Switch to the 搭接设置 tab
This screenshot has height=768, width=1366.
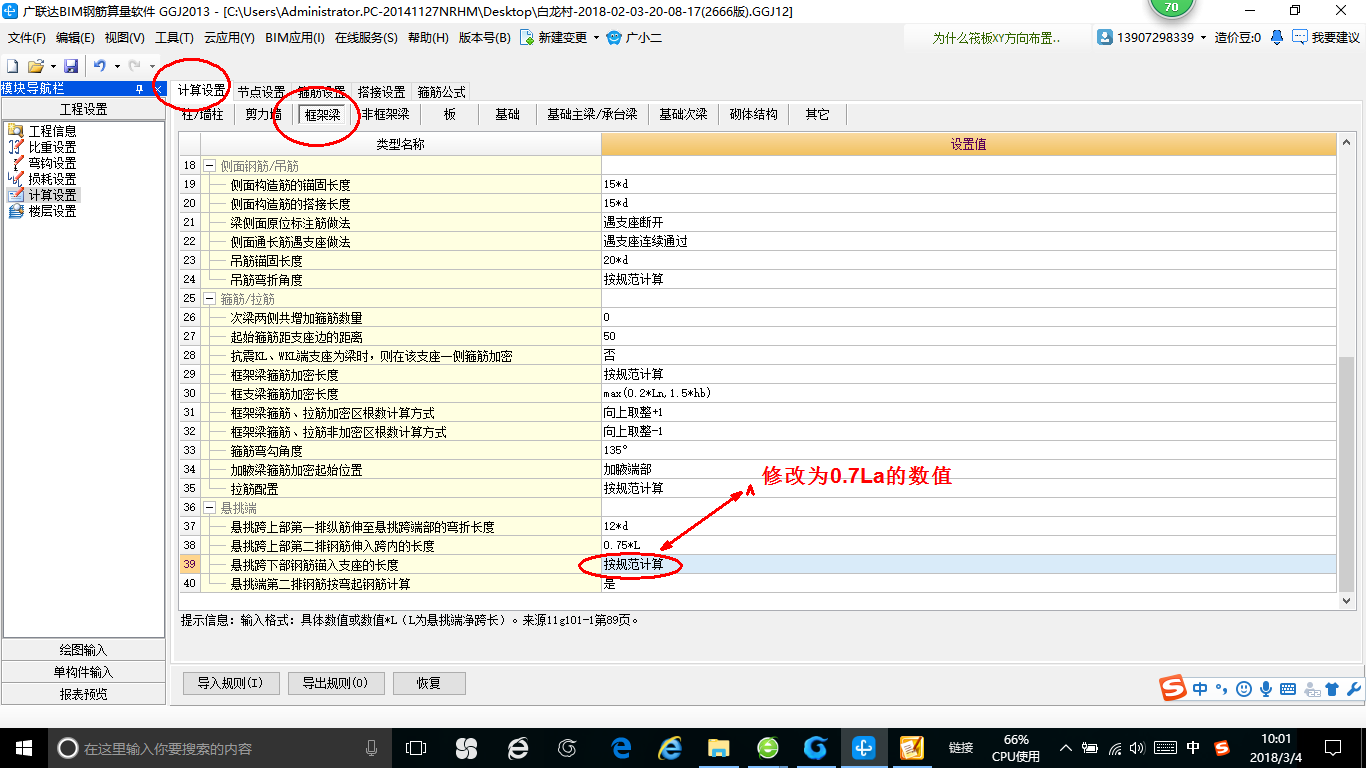coord(381,91)
